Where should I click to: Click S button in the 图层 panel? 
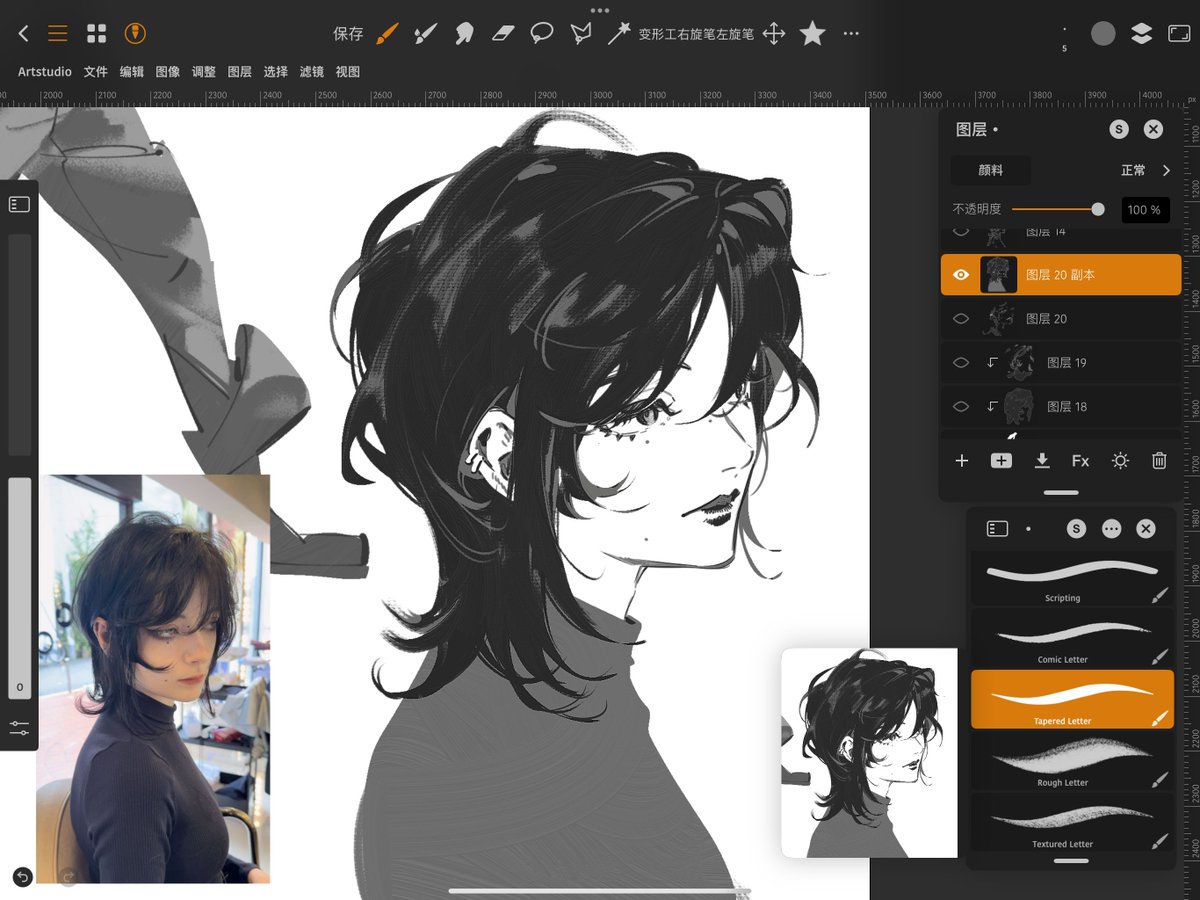click(1119, 129)
